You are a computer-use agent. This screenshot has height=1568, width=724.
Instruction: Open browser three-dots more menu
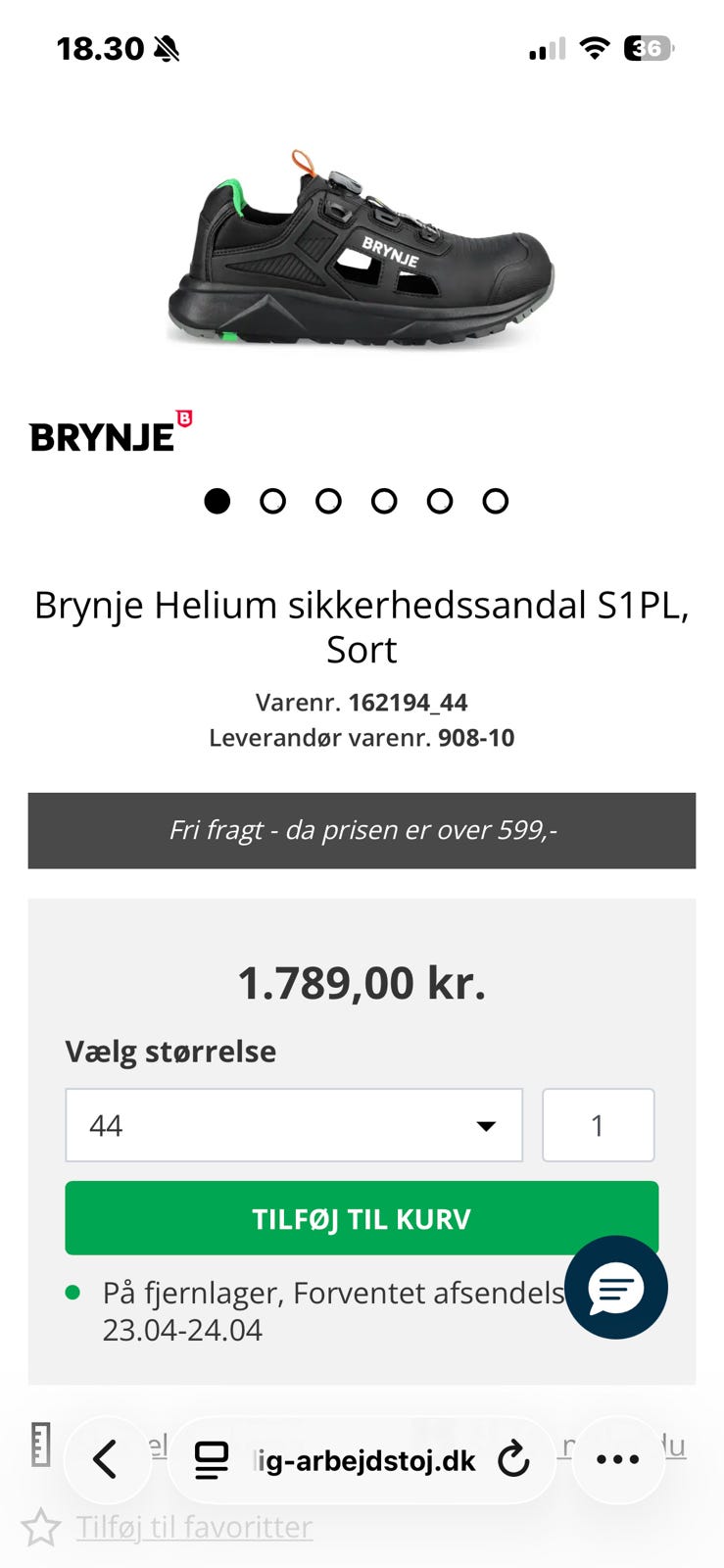coord(617,1459)
